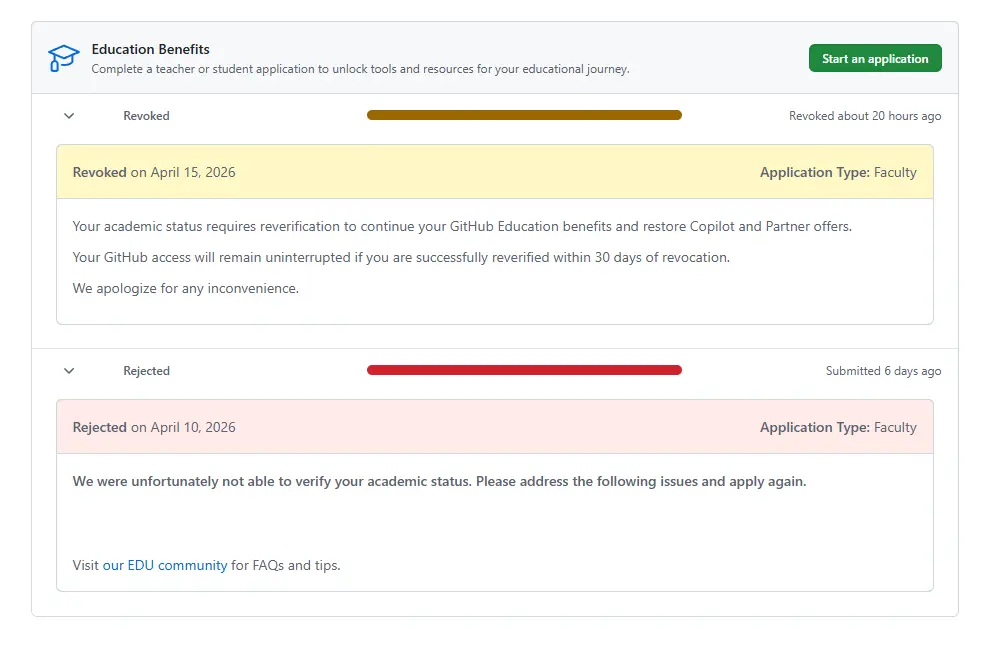Click the Education Benefits heading

(150, 49)
